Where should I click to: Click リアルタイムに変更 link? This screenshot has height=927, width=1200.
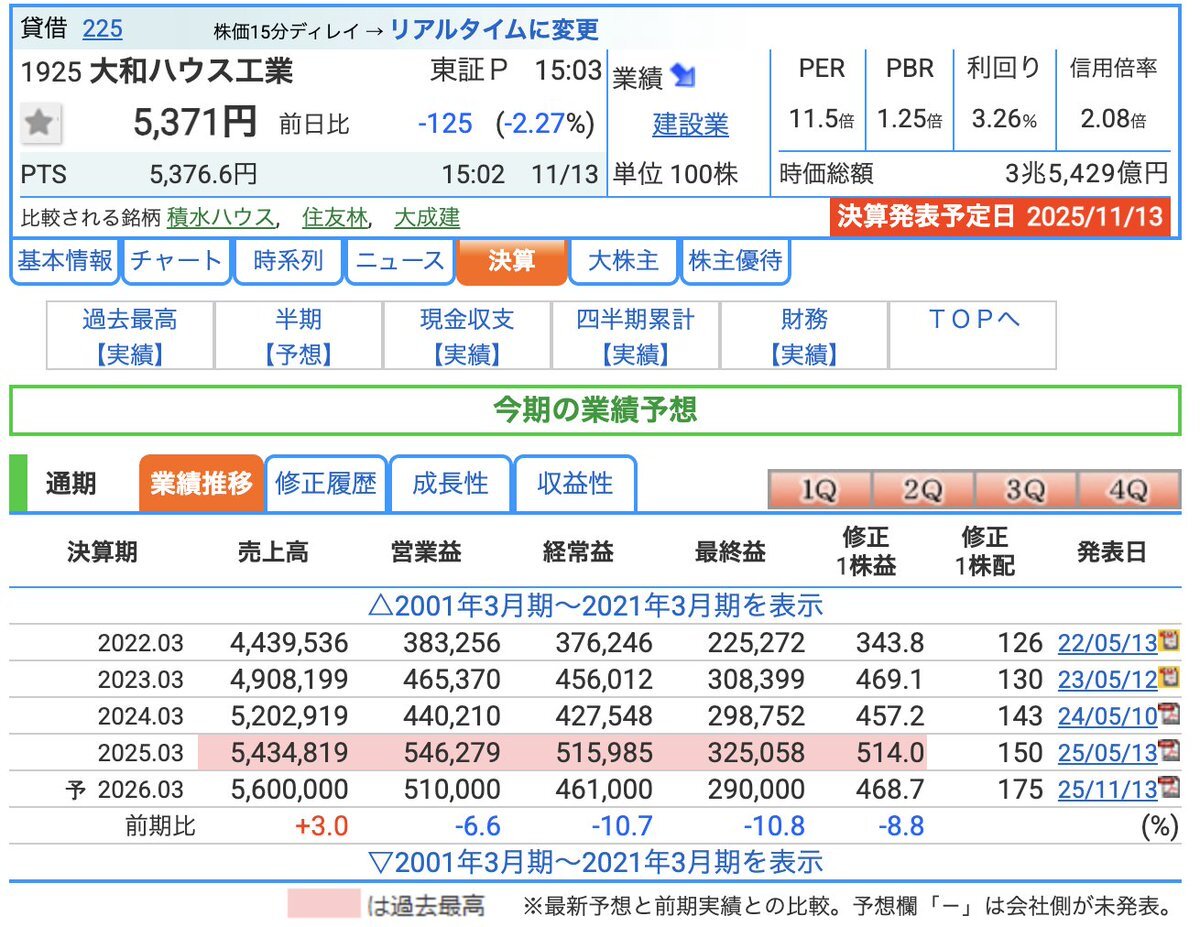pos(494,30)
